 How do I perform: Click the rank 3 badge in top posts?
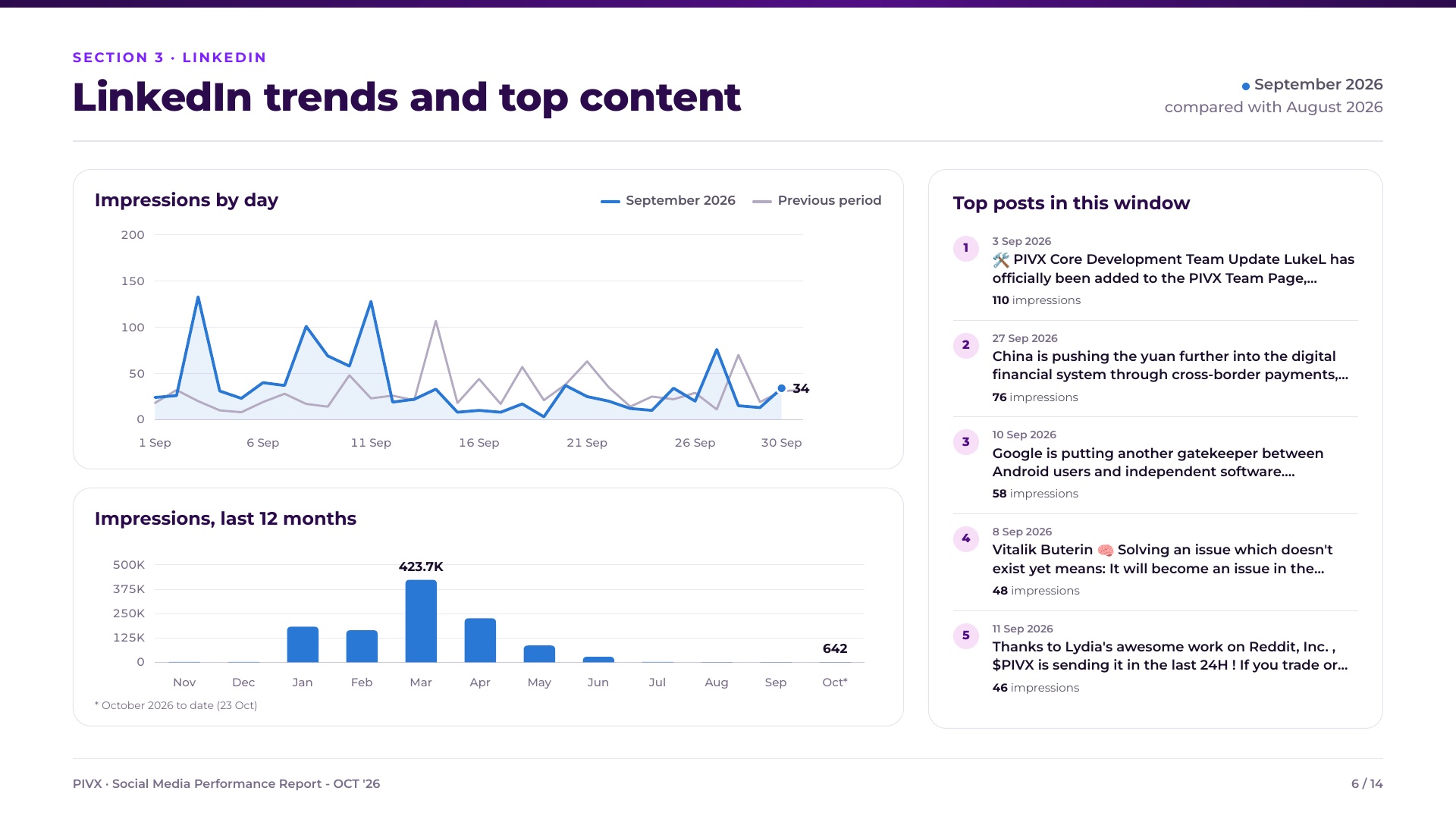(965, 442)
